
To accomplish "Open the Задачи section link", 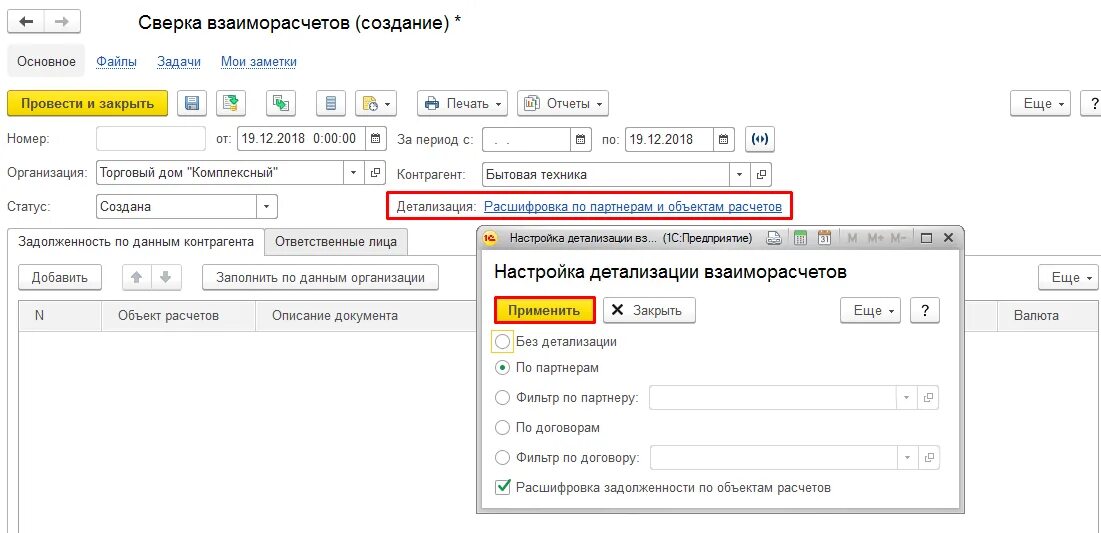I will [179, 62].
